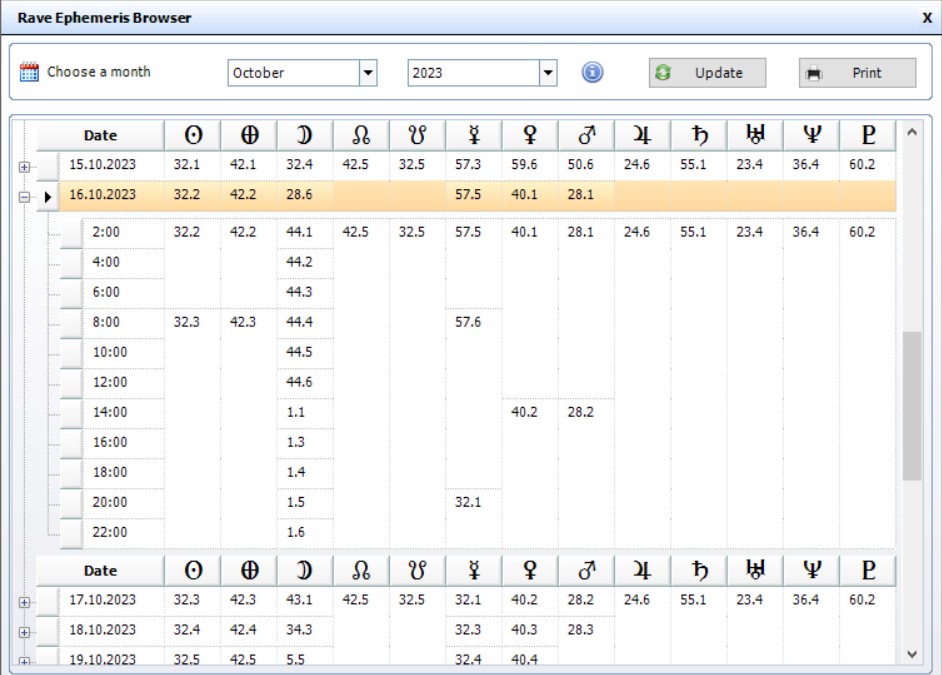Click the Venus symbol column header
The image size is (942, 675).
[529, 135]
